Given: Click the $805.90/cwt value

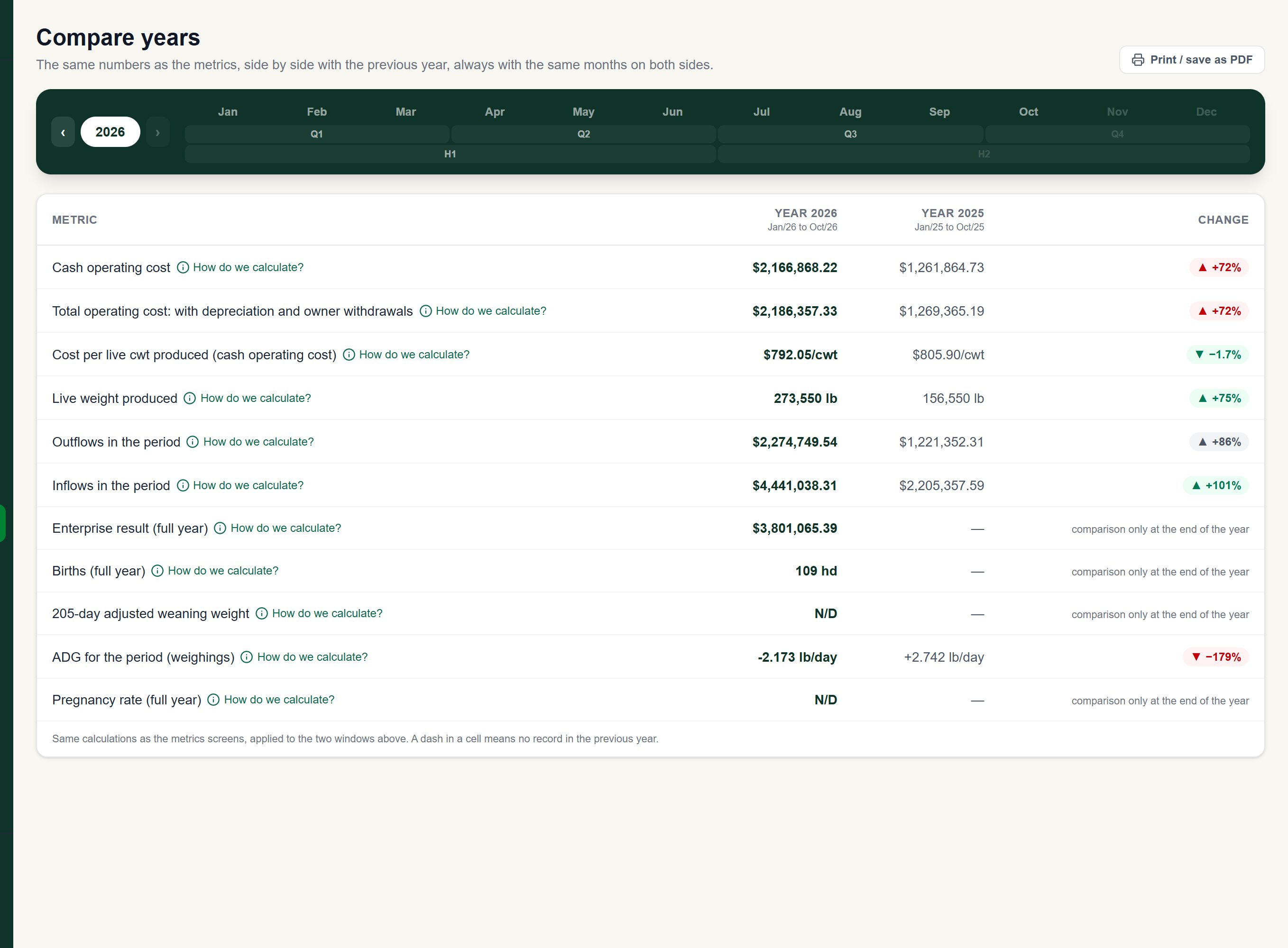Looking at the screenshot, I should pyautogui.click(x=948, y=355).
